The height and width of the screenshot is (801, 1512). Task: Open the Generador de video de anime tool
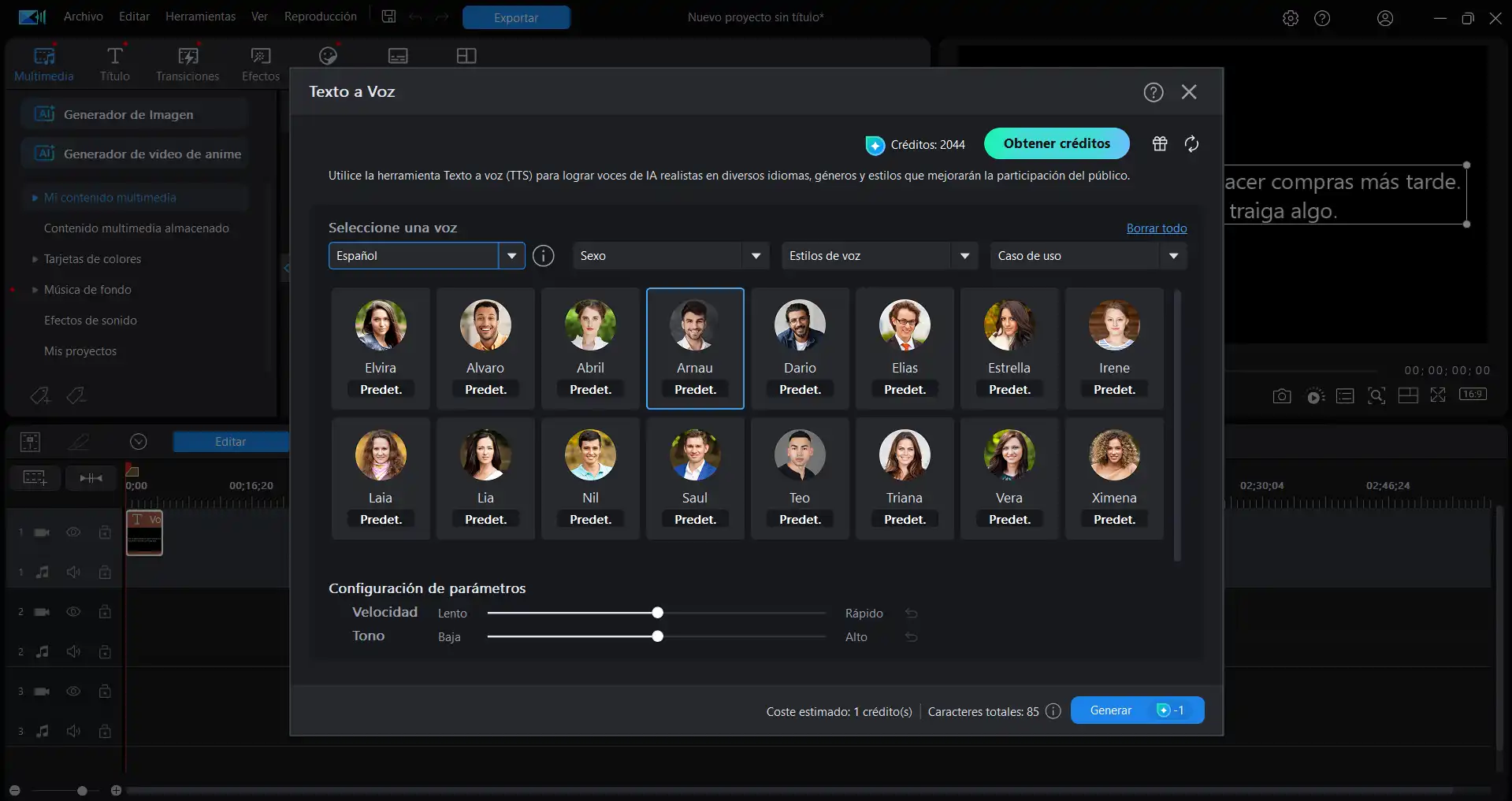134,154
